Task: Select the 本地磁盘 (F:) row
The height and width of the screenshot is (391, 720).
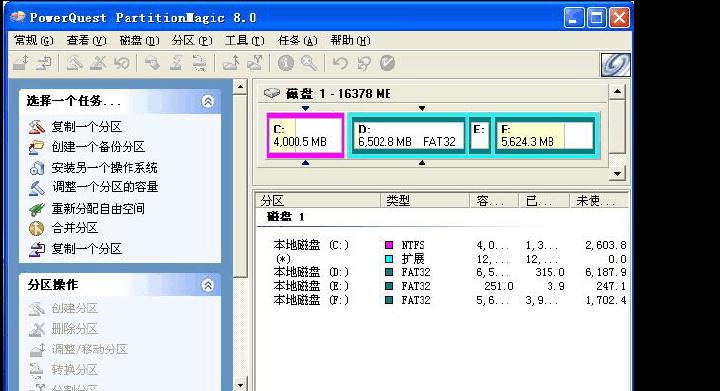Action: click(x=442, y=300)
